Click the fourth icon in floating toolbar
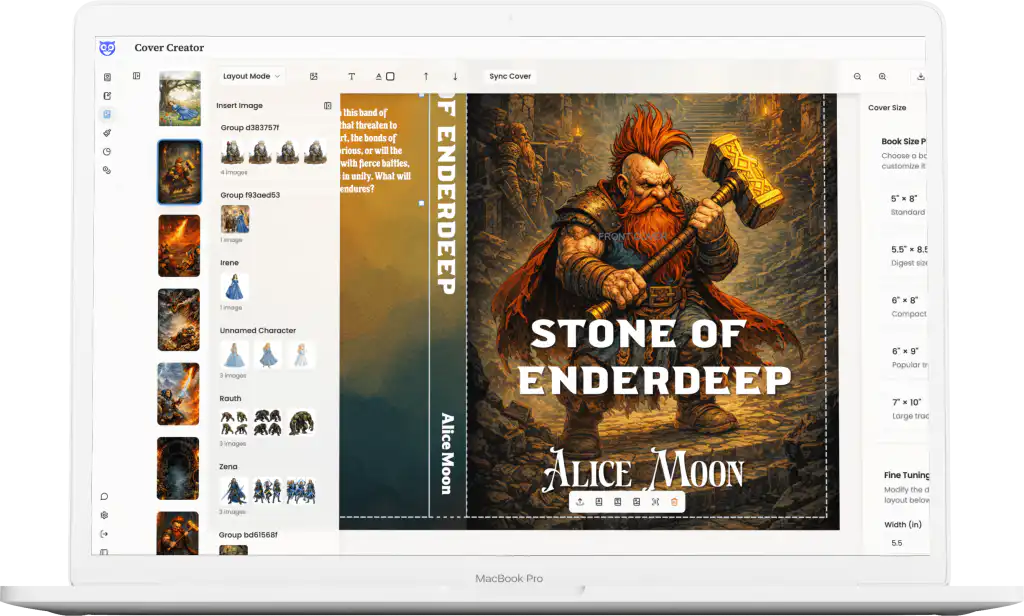1024x616 pixels. (x=637, y=502)
